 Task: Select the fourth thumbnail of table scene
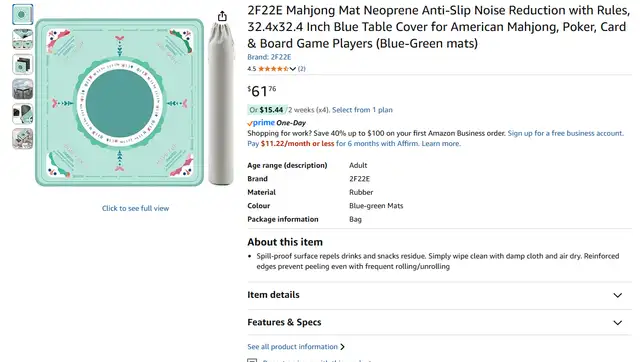point(22,89)
